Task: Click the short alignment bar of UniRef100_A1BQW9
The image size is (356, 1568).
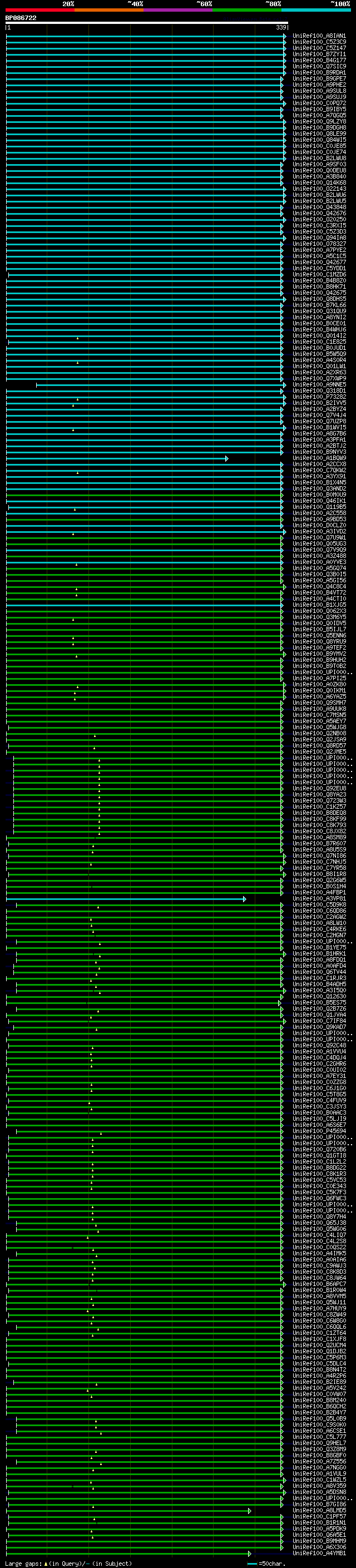Action: 117,458
